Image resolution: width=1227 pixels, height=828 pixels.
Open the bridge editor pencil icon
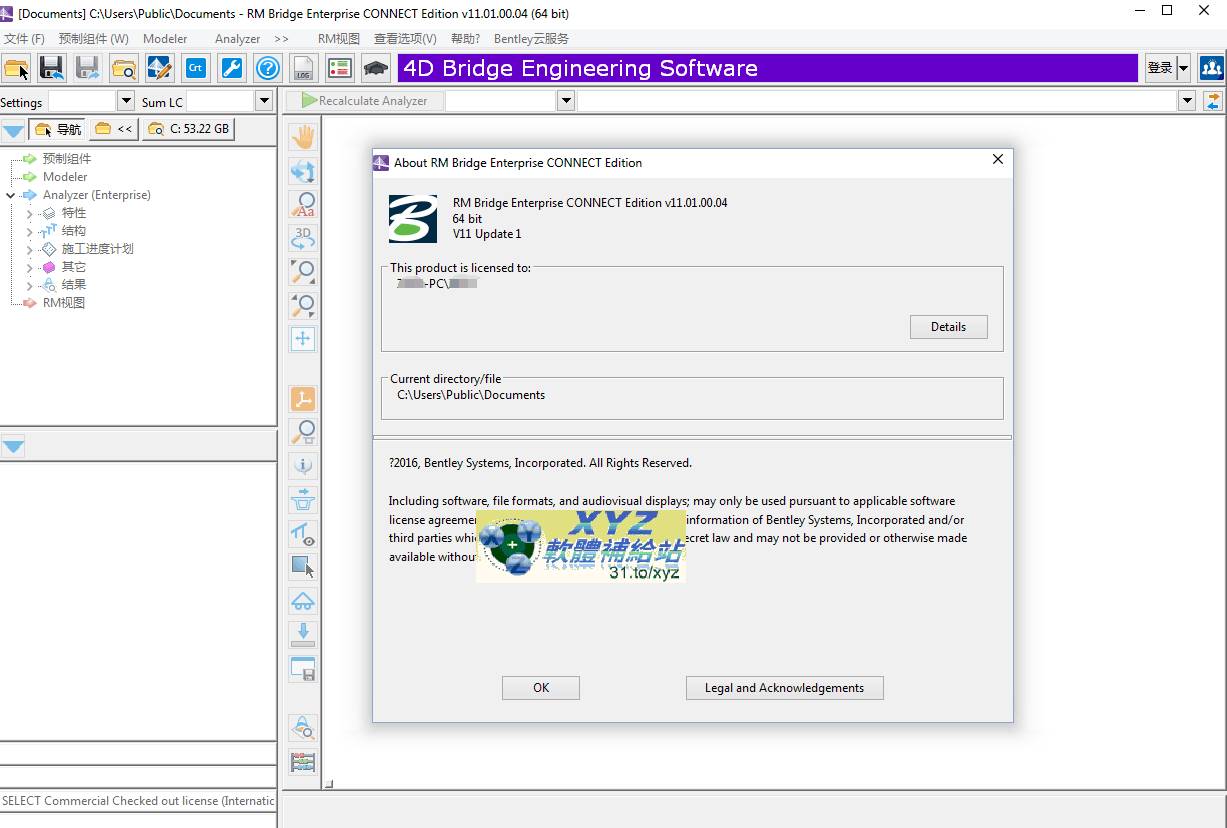pyautogui.click(x=160, y=68)
